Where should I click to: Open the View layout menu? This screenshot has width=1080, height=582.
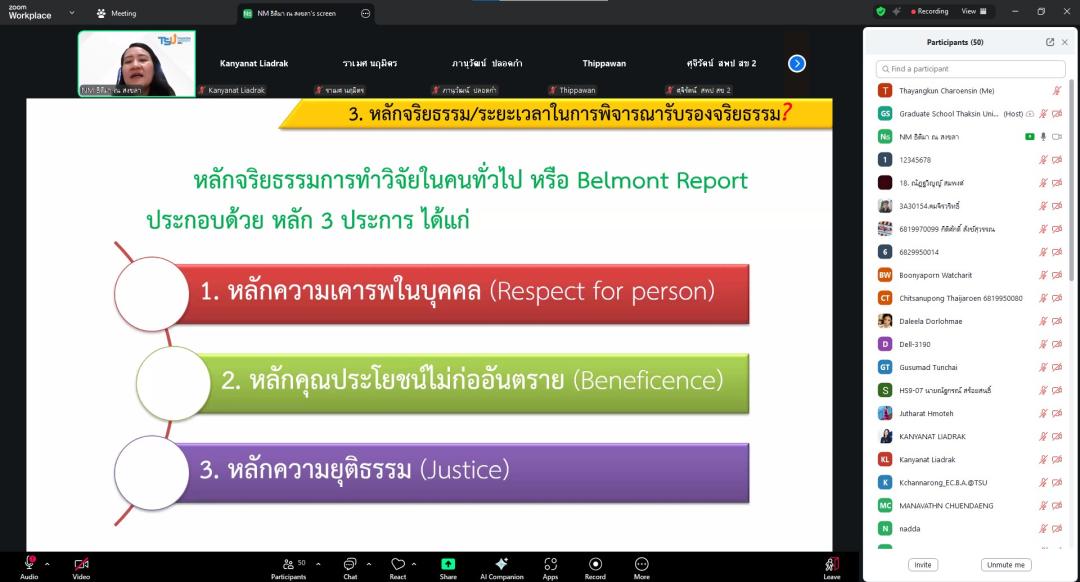click(x=973, y=11)
